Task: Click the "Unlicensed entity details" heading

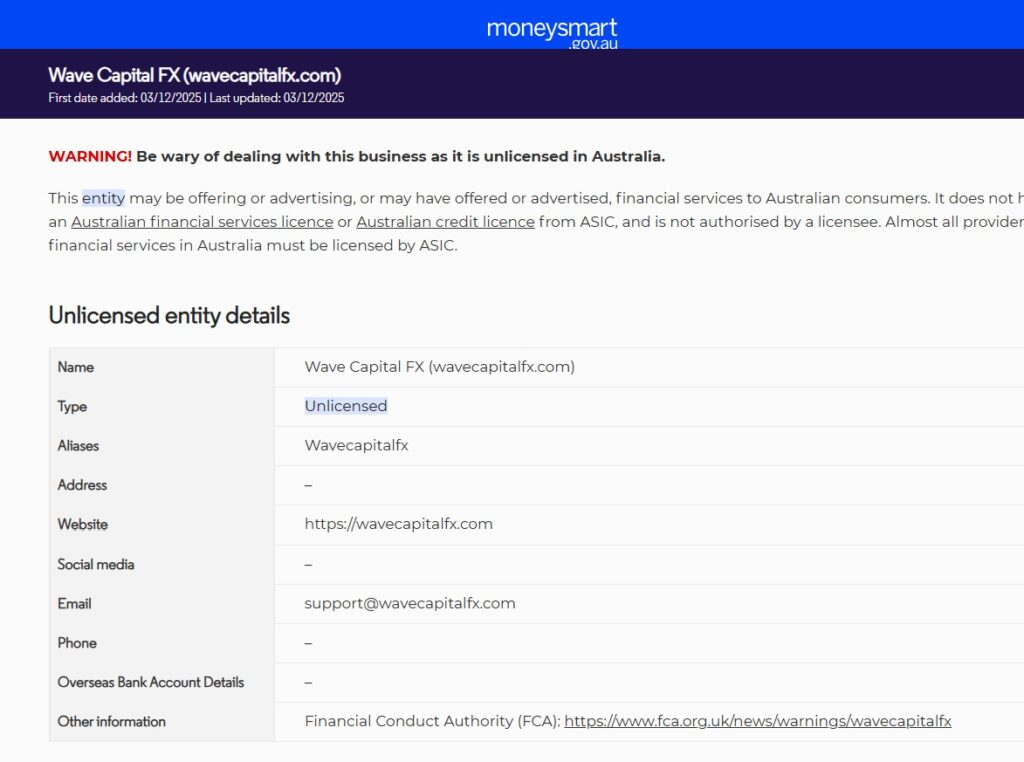Action: 169,315
